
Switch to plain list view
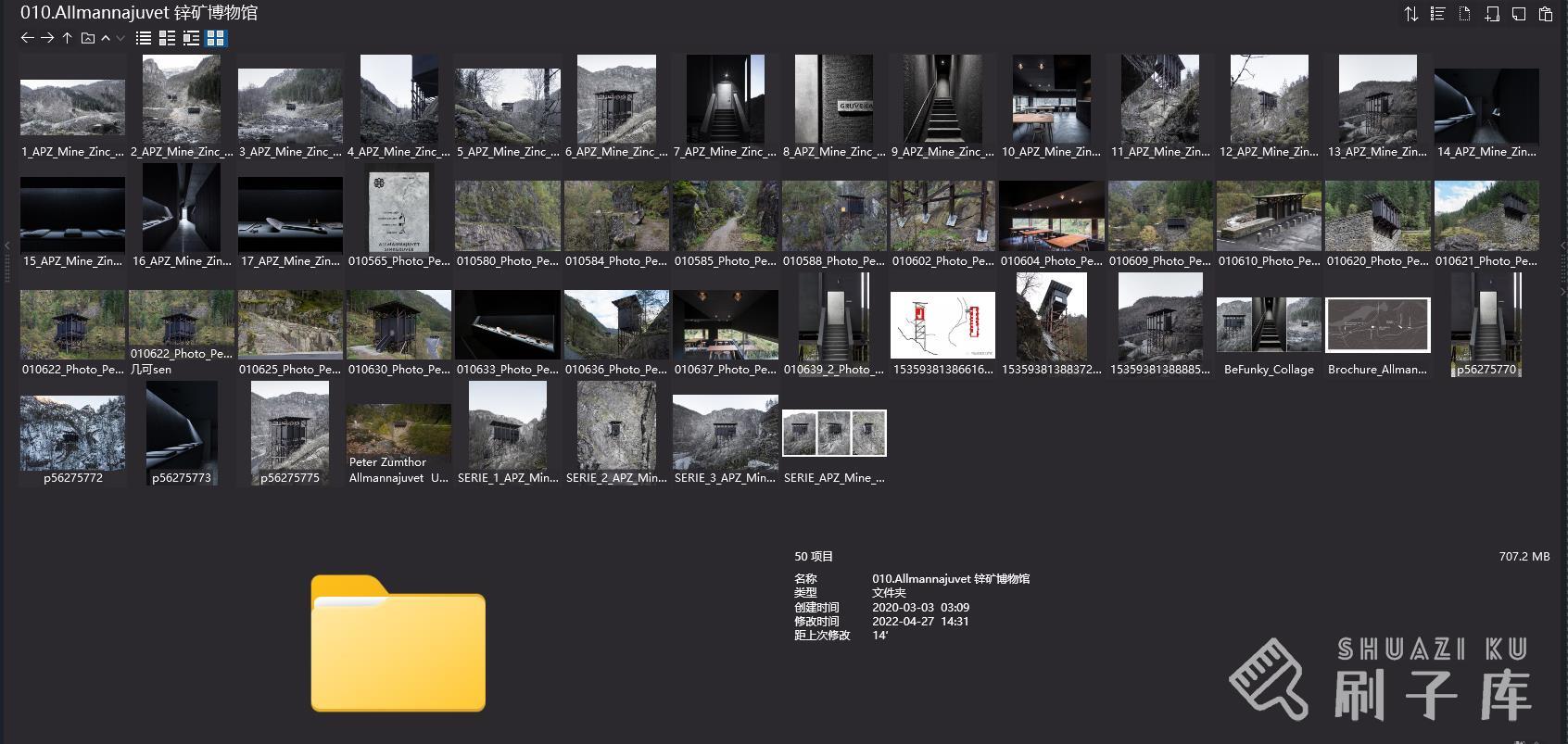(x=144, y=38)
